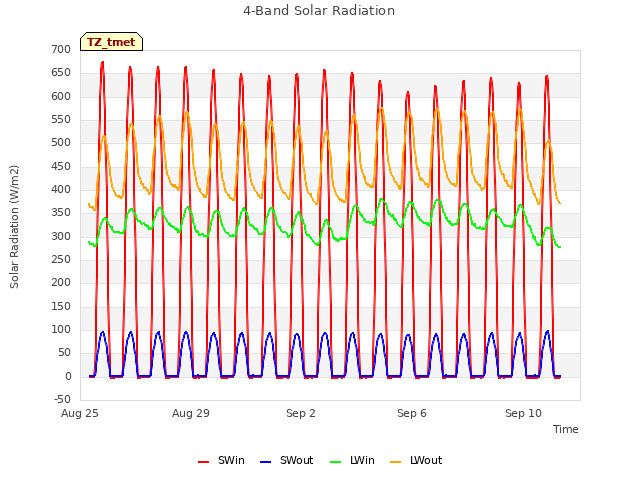Click the Aug 25 x-axis tick label

point(80,413)
